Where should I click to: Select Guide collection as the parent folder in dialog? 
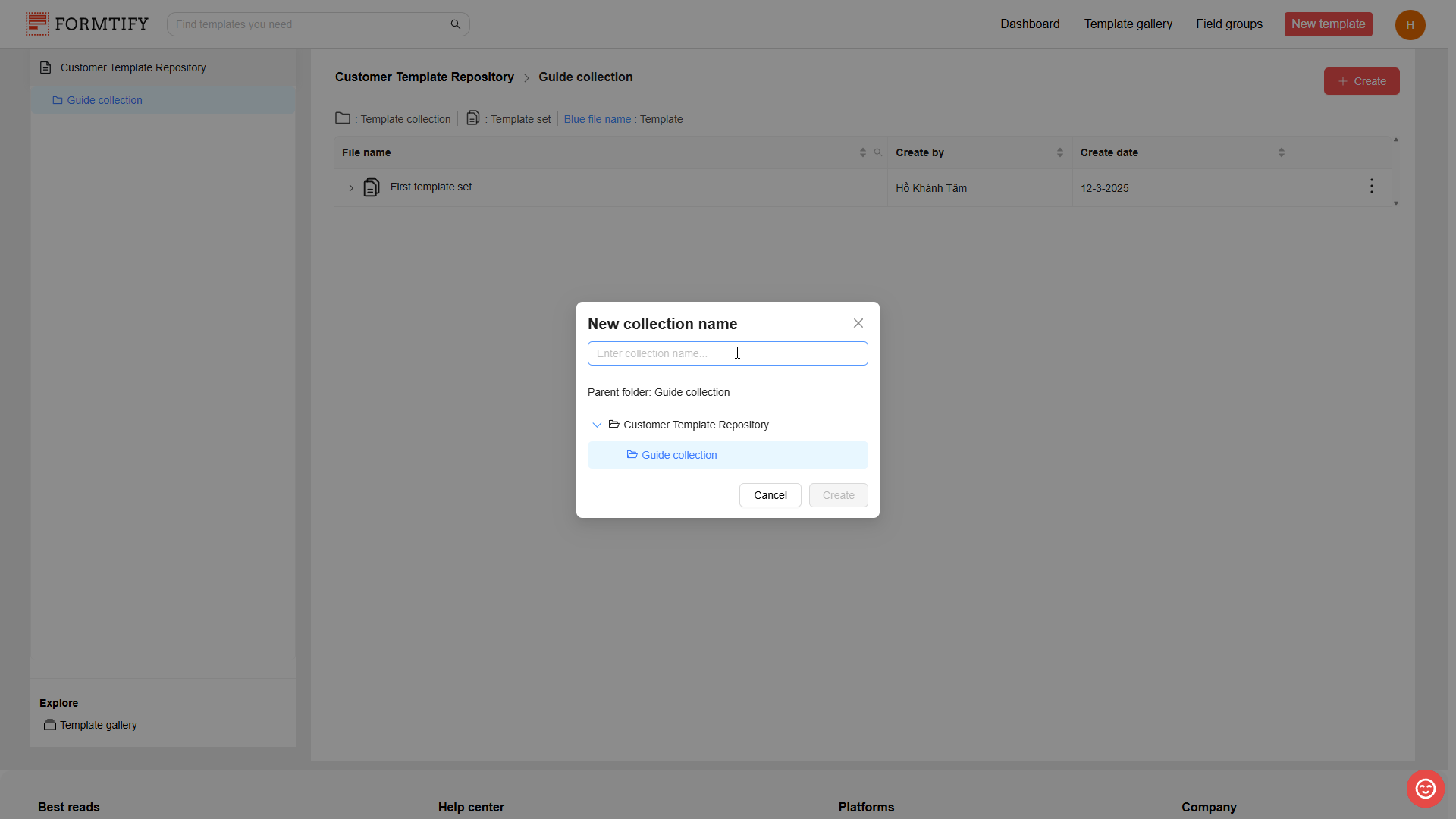pyautogui.click(x=679, y=455)
